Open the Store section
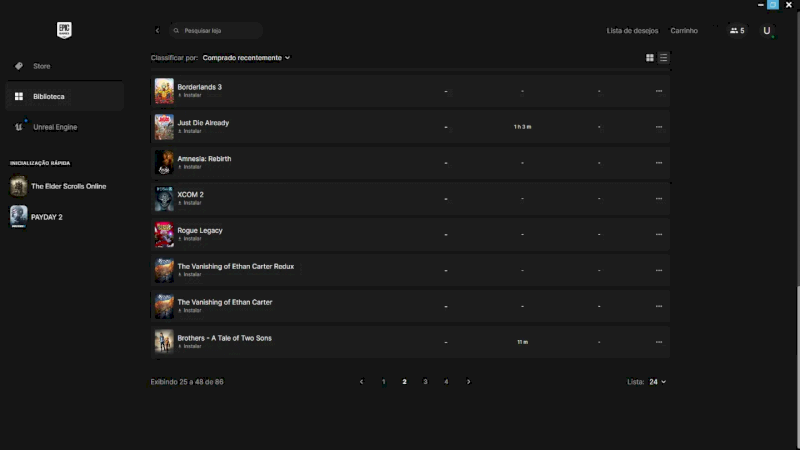800x450 pixels. tap(41, 66)
